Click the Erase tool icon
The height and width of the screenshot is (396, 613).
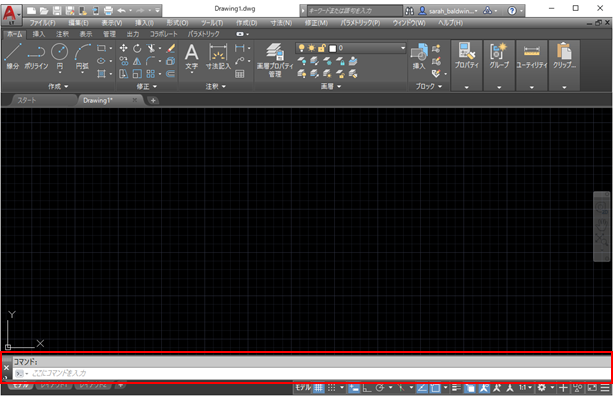tap(171, 48)
